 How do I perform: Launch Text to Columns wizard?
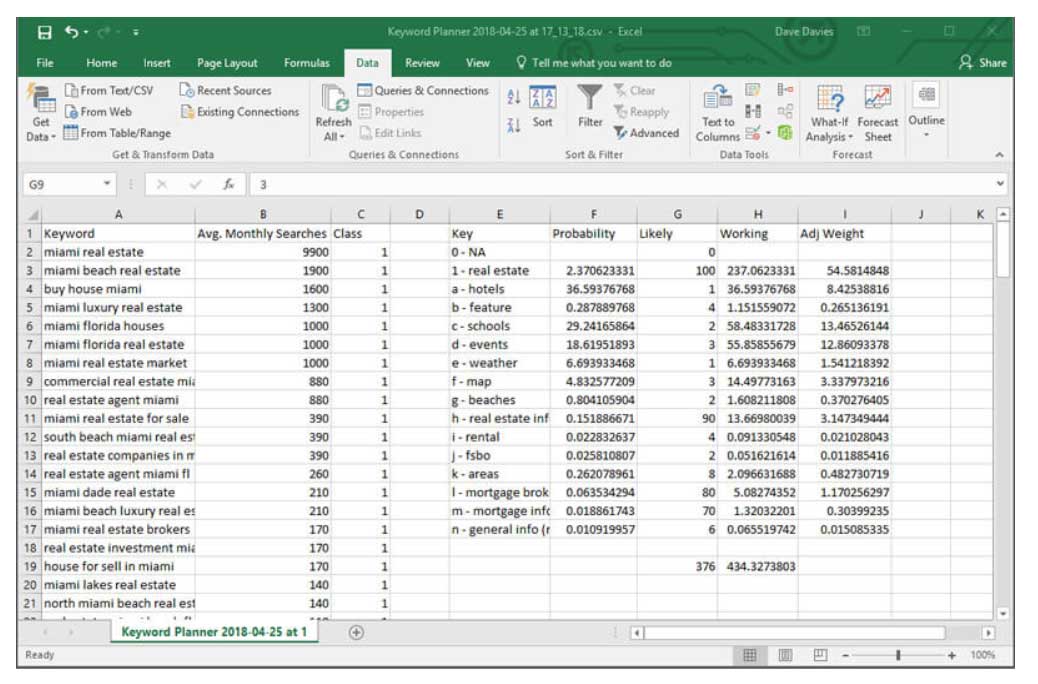[x=718, y=113]
